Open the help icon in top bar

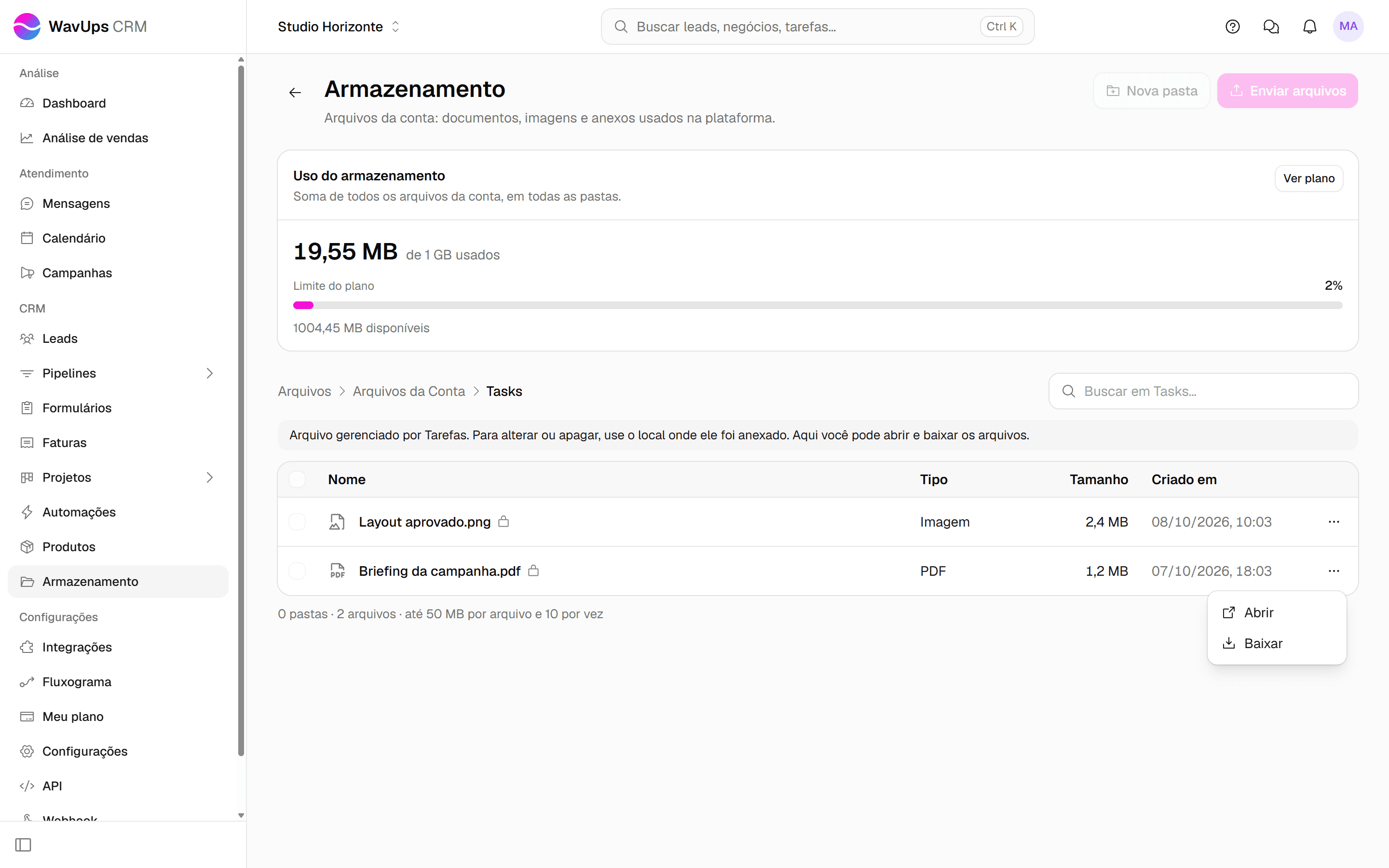point(1232,27)
